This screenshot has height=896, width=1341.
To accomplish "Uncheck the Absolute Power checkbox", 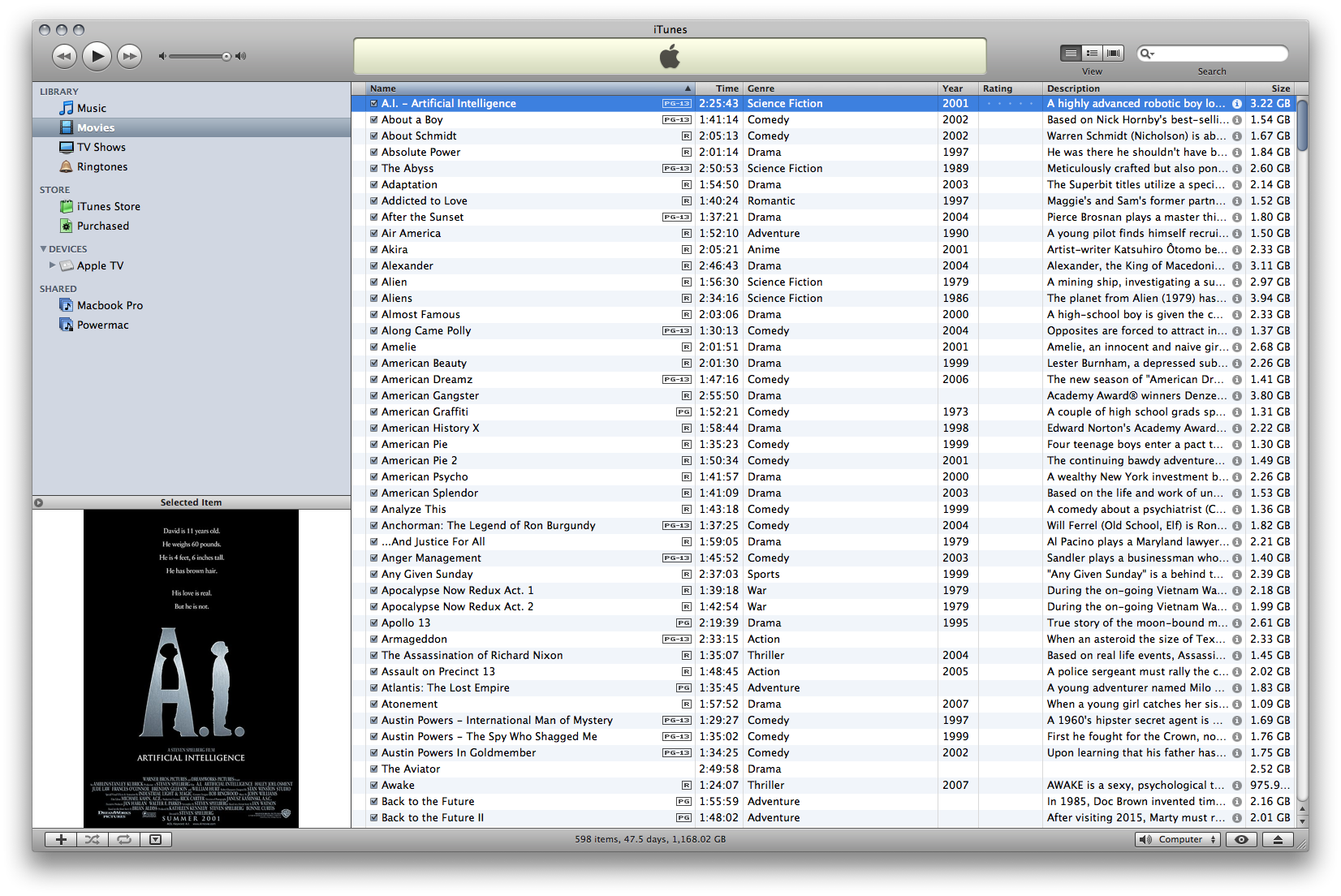I will (373, 152).
